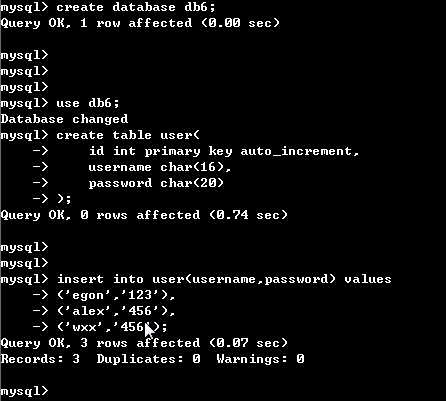Click the 'Query OK, 1 row affected' line
Viewport: 446px width, 401px height.
(140, 23)
